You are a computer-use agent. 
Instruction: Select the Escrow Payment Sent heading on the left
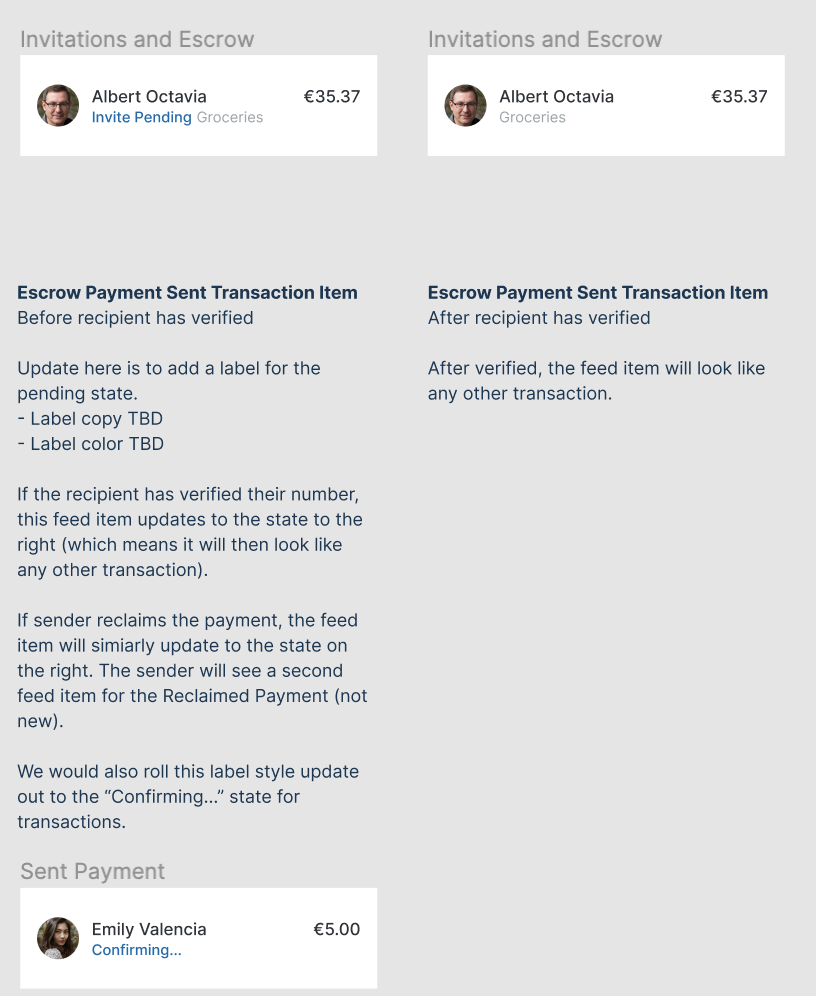pyautogui.click(x=187, y=292)
